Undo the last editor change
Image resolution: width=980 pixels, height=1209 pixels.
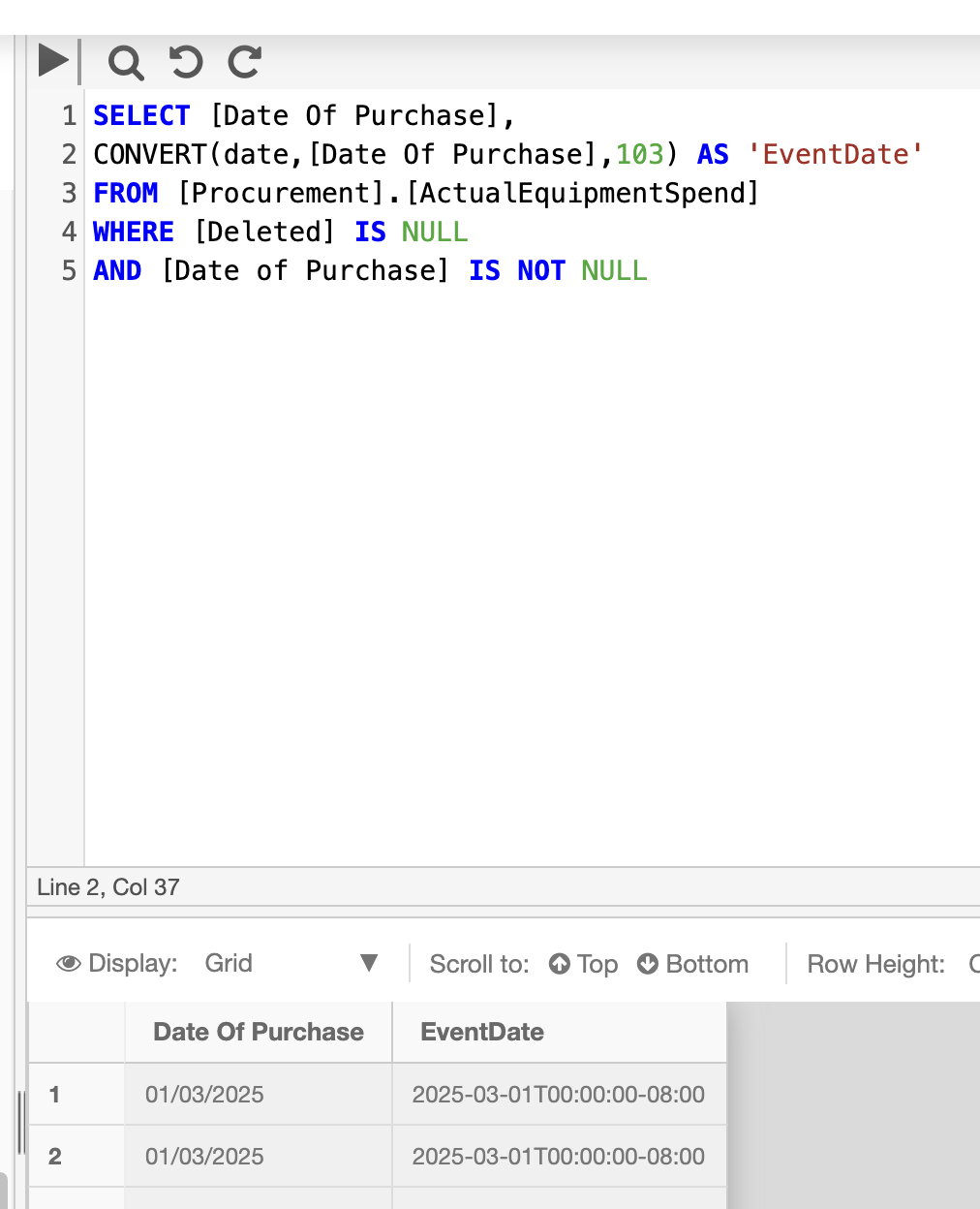(x=186, y=62)
